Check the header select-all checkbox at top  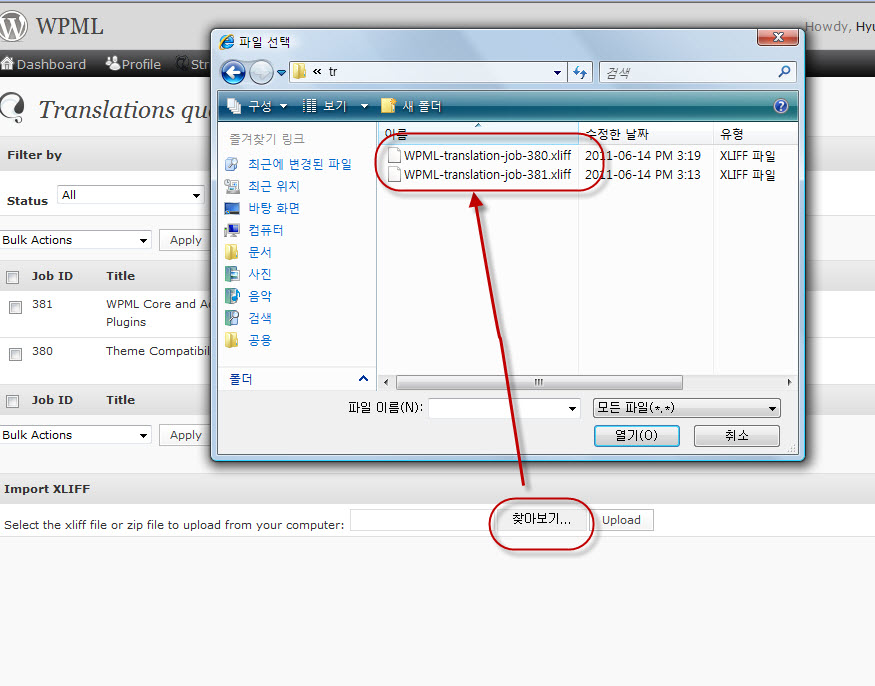[x=13, y=277]
